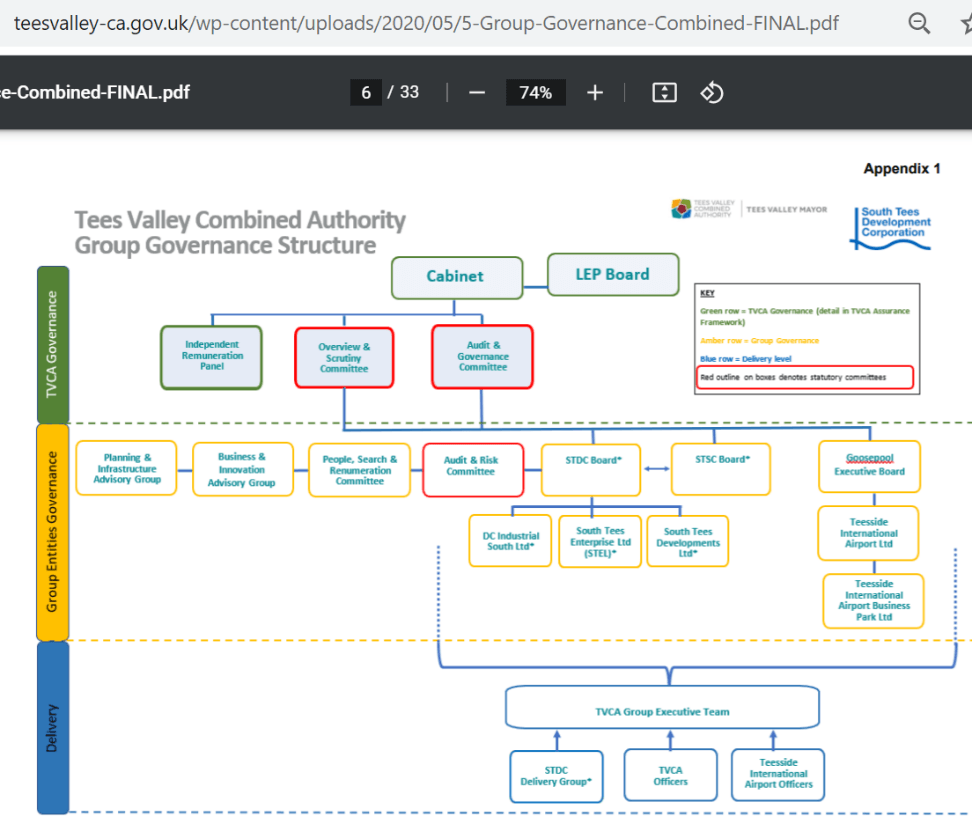This screenshot has height=831, width=972.
Task: Click People, Search & Remuneration Committee box
Action: tap(360, 470)
